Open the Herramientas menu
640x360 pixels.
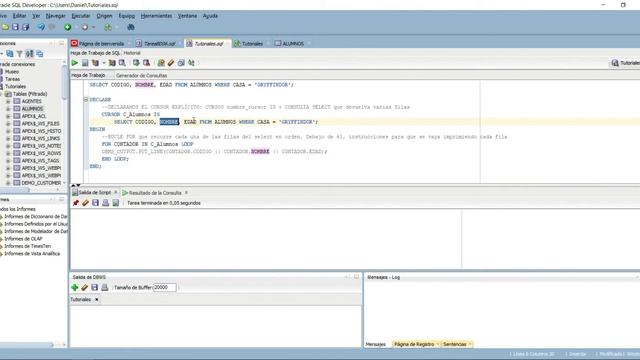tap(156, 16)
